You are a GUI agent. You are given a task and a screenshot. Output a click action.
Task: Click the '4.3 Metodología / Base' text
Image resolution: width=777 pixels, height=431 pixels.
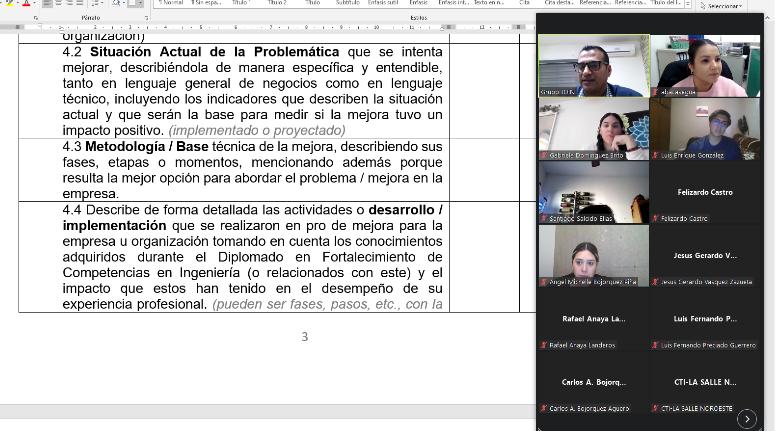coord(135,147)
